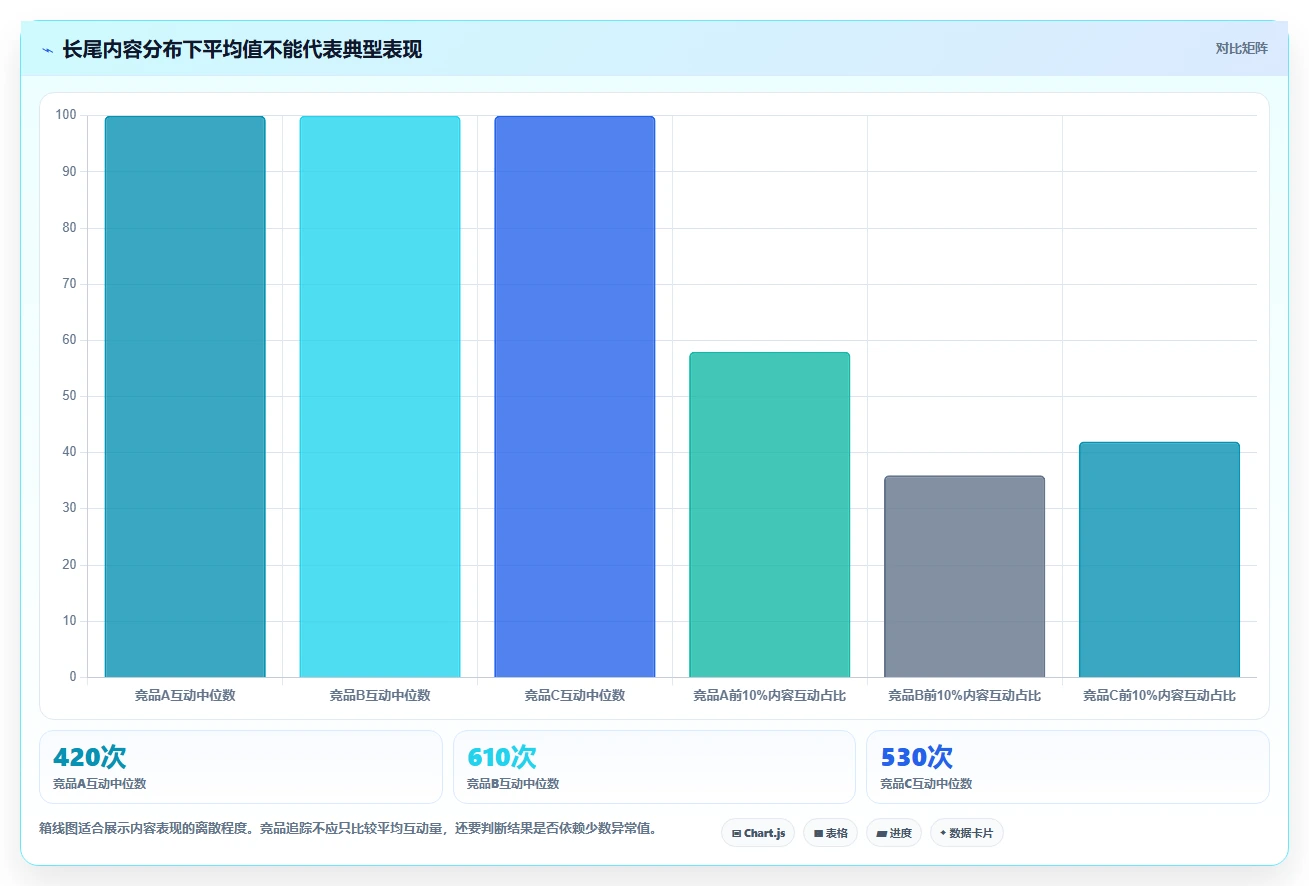This screenshot has width=1309, height=886.
Task: Click card caption 竞品C互动中位数 under 530次
Action: (x=926, y=784)
